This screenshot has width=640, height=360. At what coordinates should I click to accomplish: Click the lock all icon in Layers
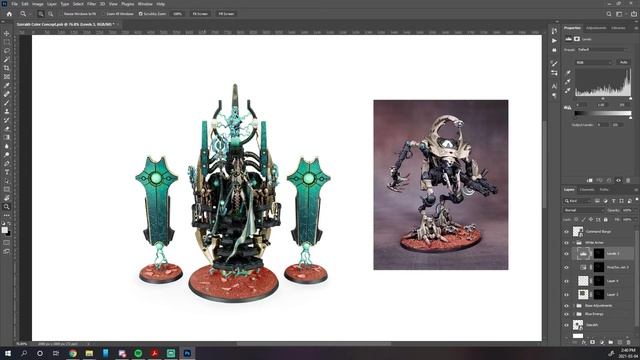[x=606, y=220]
